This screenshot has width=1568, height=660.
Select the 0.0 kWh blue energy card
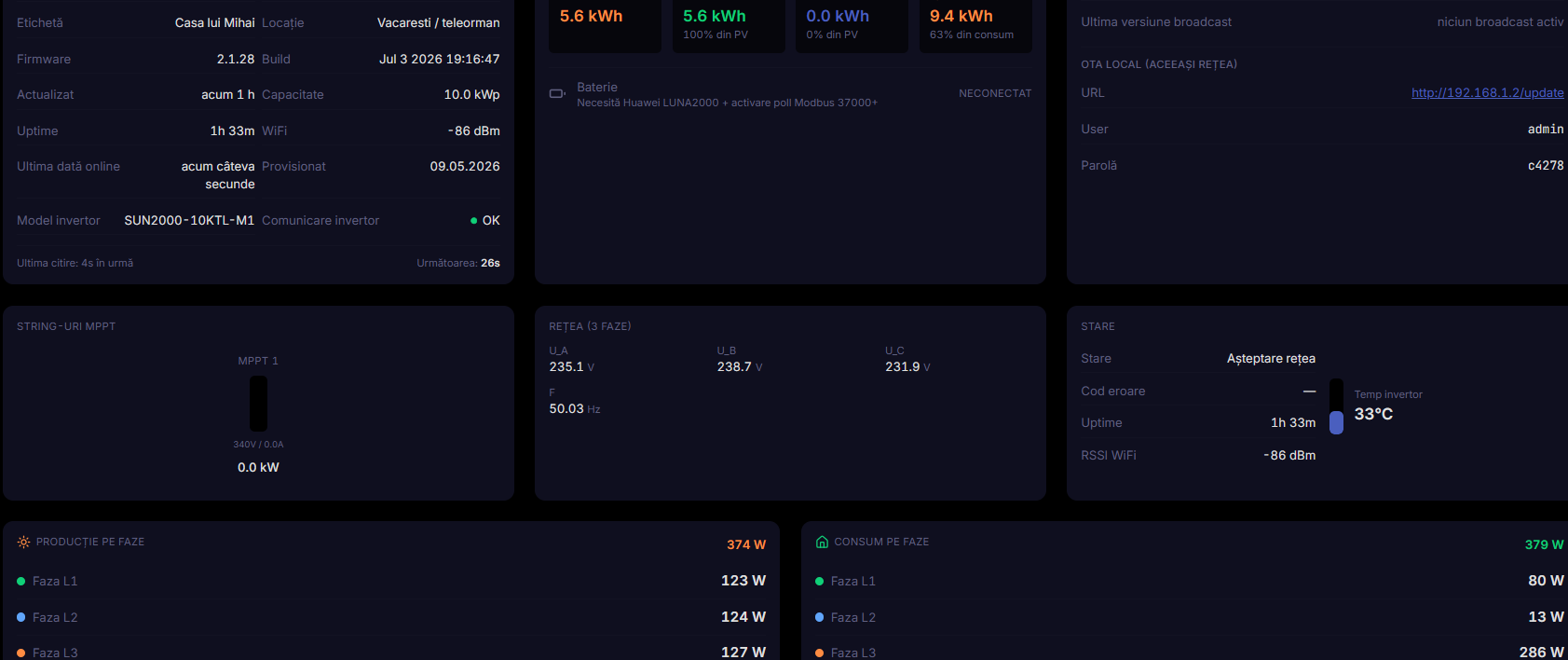[852, 26]
